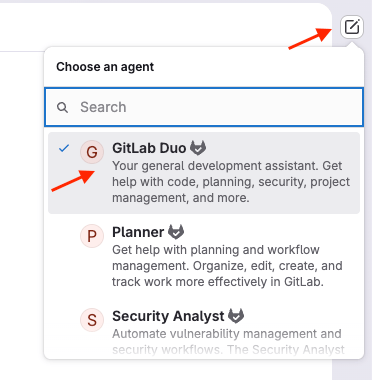
Task: Click the blue checkmark next to GitLab Duo
Action: tap(64, 148)
